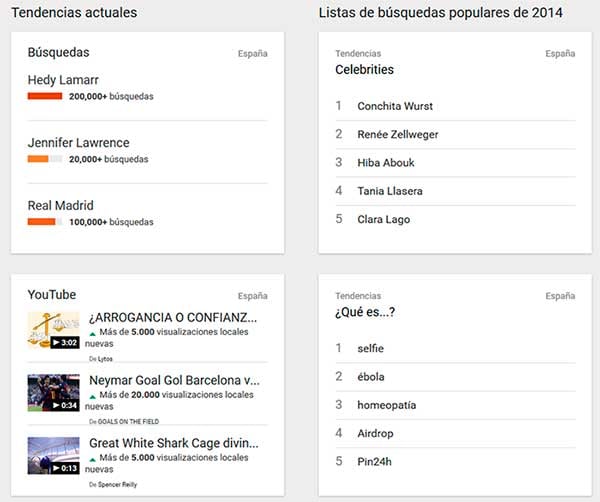Screen dimensions: 600x502
Task: Click España label in YouTube card
Action: point(253,296)
